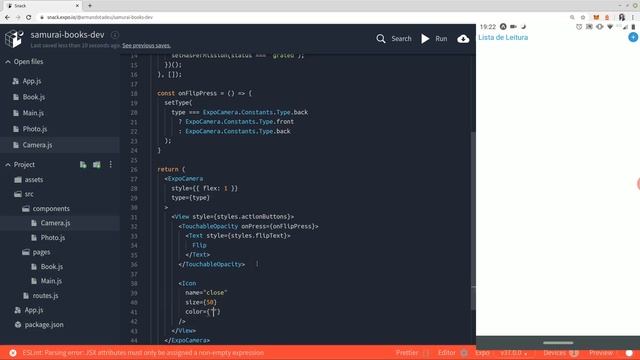Open Project panel three-dot menu

pos(111,164)
